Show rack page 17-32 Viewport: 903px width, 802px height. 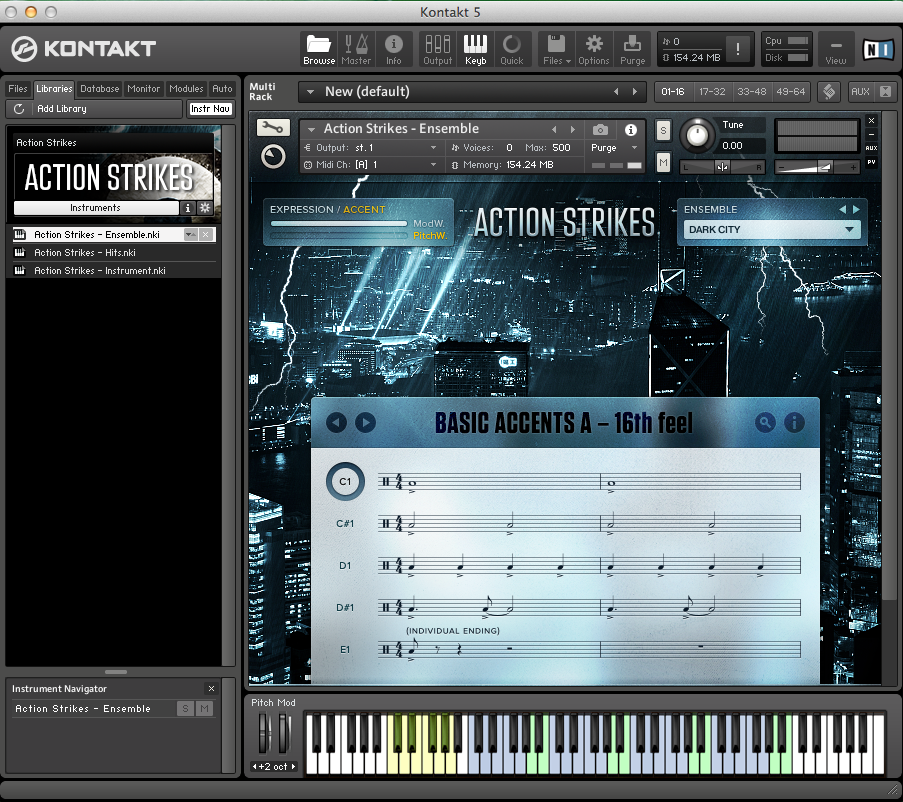coord(712,92)
